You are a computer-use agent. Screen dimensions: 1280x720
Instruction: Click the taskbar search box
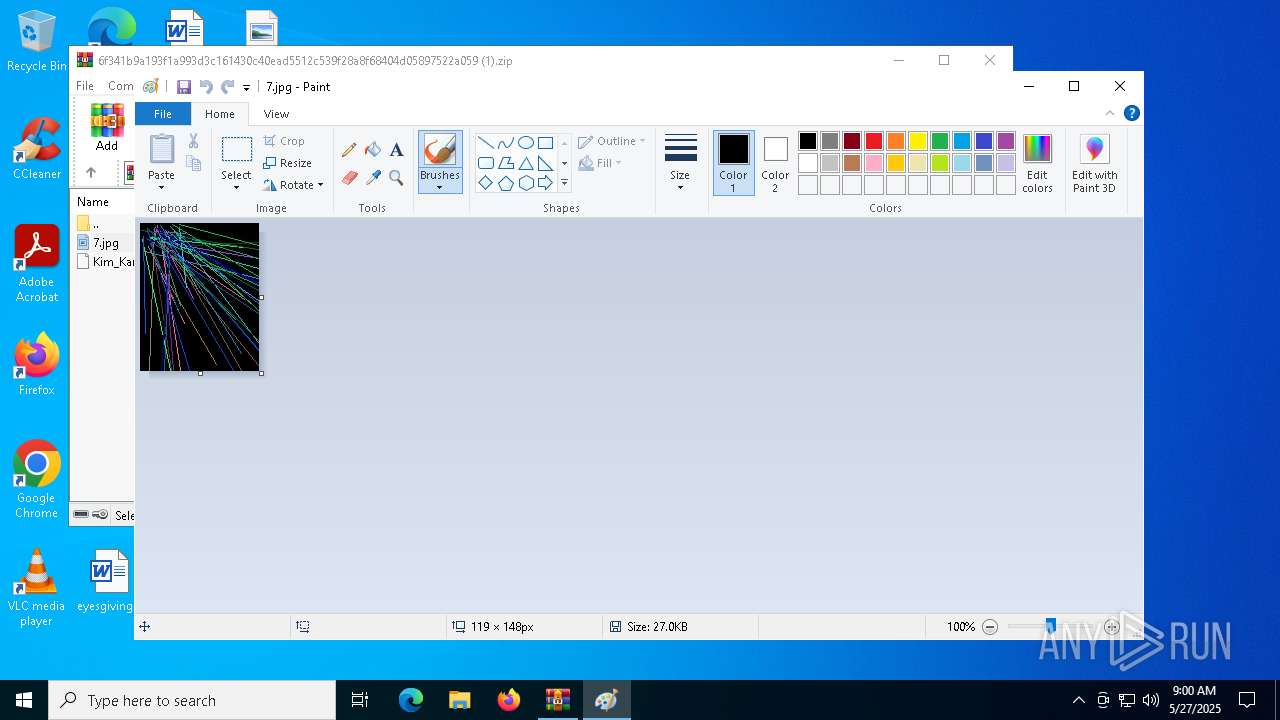pyautogui.click(x=192, y=700)
